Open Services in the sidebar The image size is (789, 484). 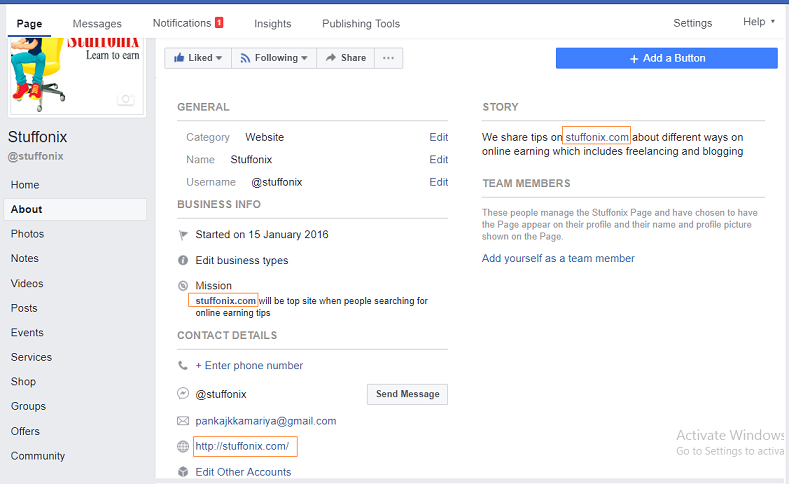click(x=31, y=357)
